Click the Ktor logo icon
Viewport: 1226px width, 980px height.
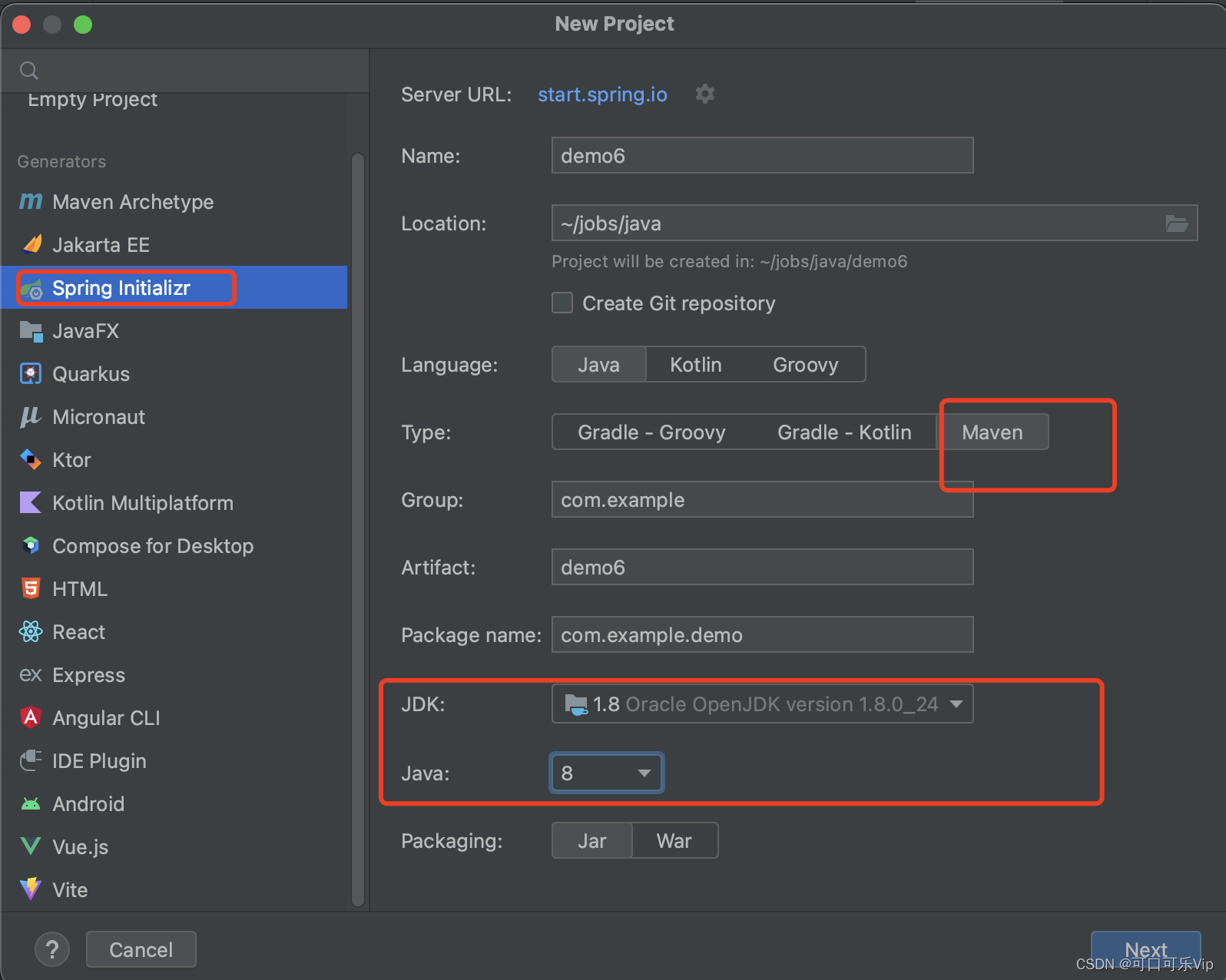click(x=31, y=459)
